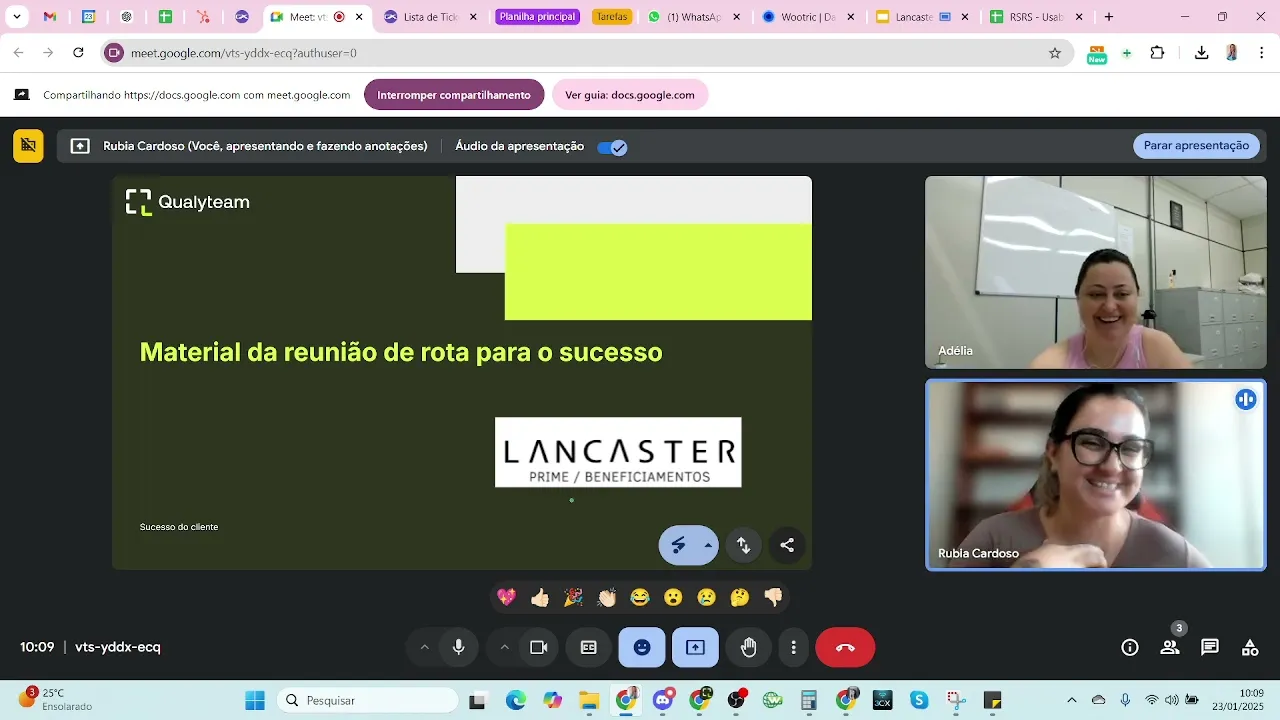Click the Parar apresentação button
The width and height of the screenshot is (1280, 720).
(x=1196, y=146)
